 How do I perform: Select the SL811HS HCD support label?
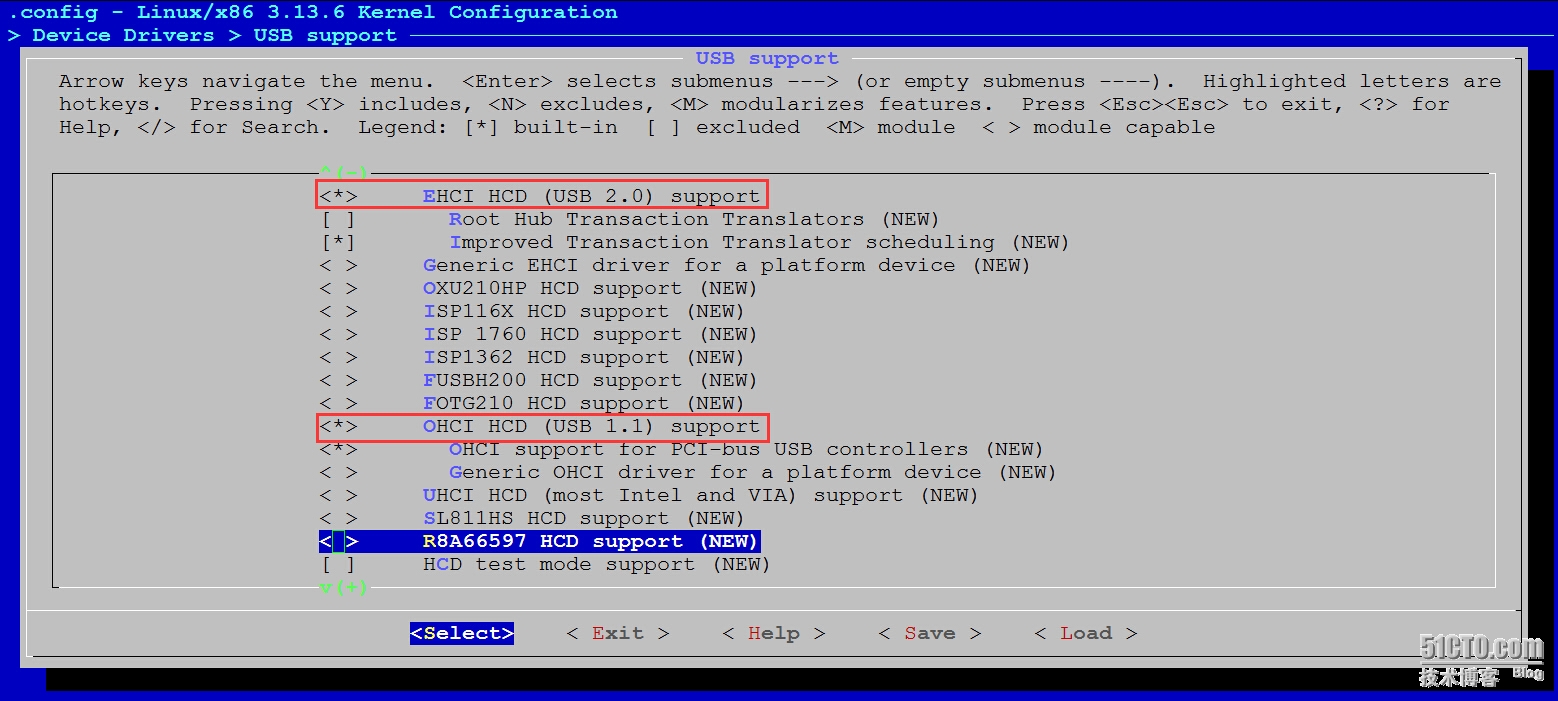point(584,518)
